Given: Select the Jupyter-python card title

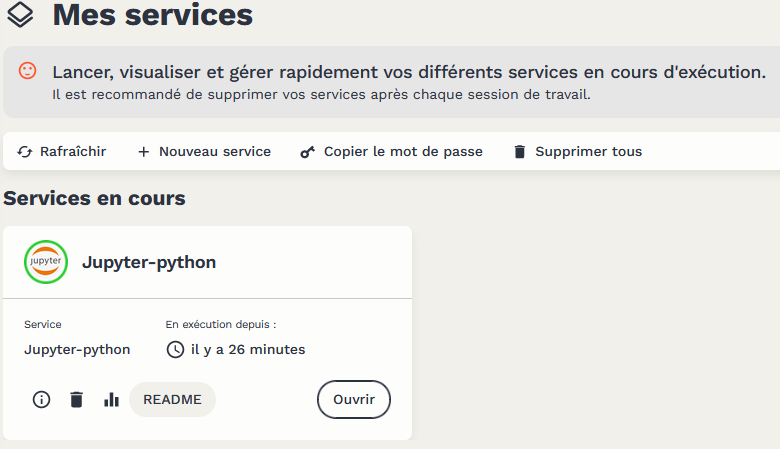Looking at the screenshot, I should 149,263.
